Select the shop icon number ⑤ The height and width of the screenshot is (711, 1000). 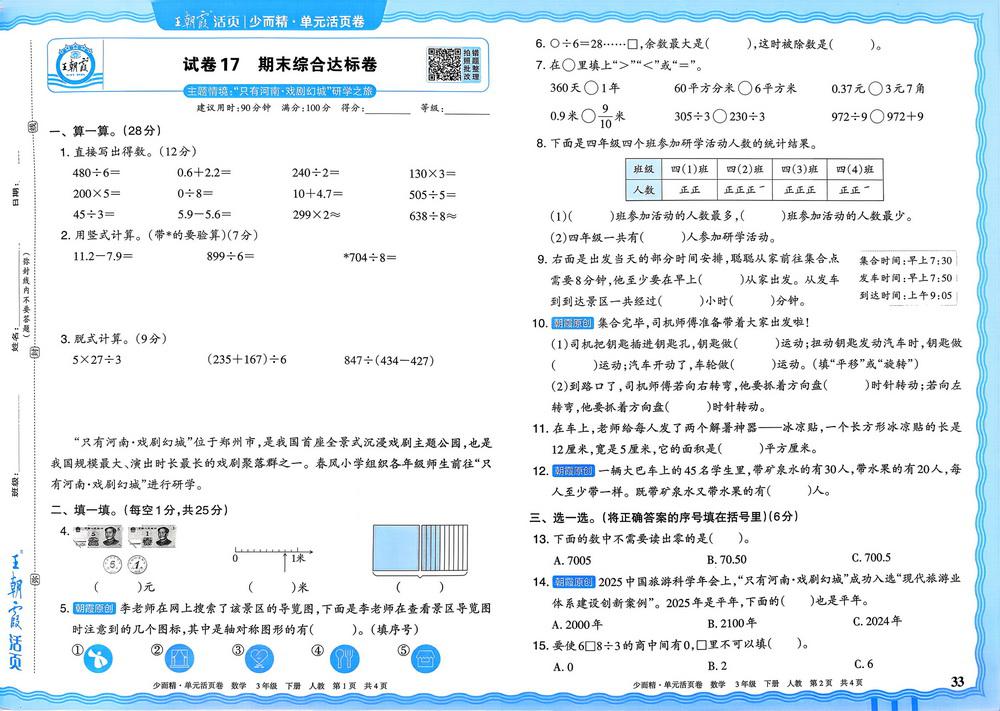coord(425,659)
